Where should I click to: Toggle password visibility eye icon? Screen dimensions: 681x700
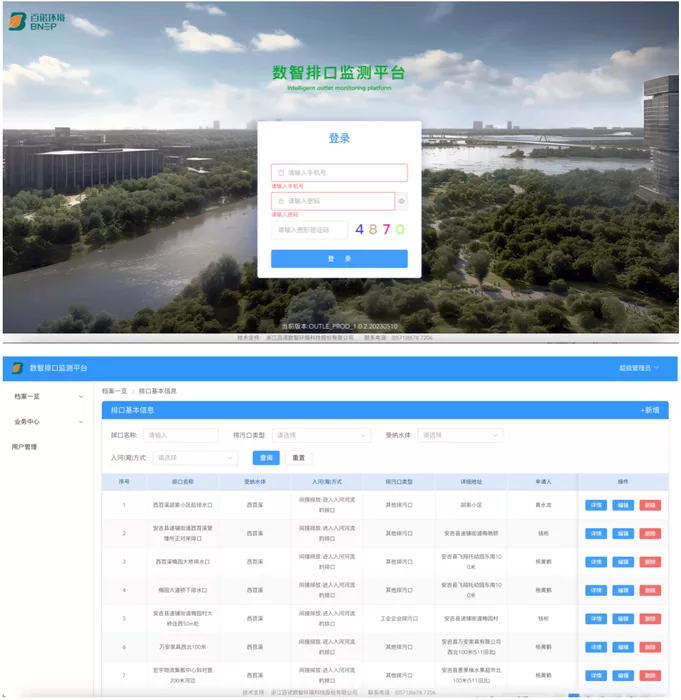point(401,201)
